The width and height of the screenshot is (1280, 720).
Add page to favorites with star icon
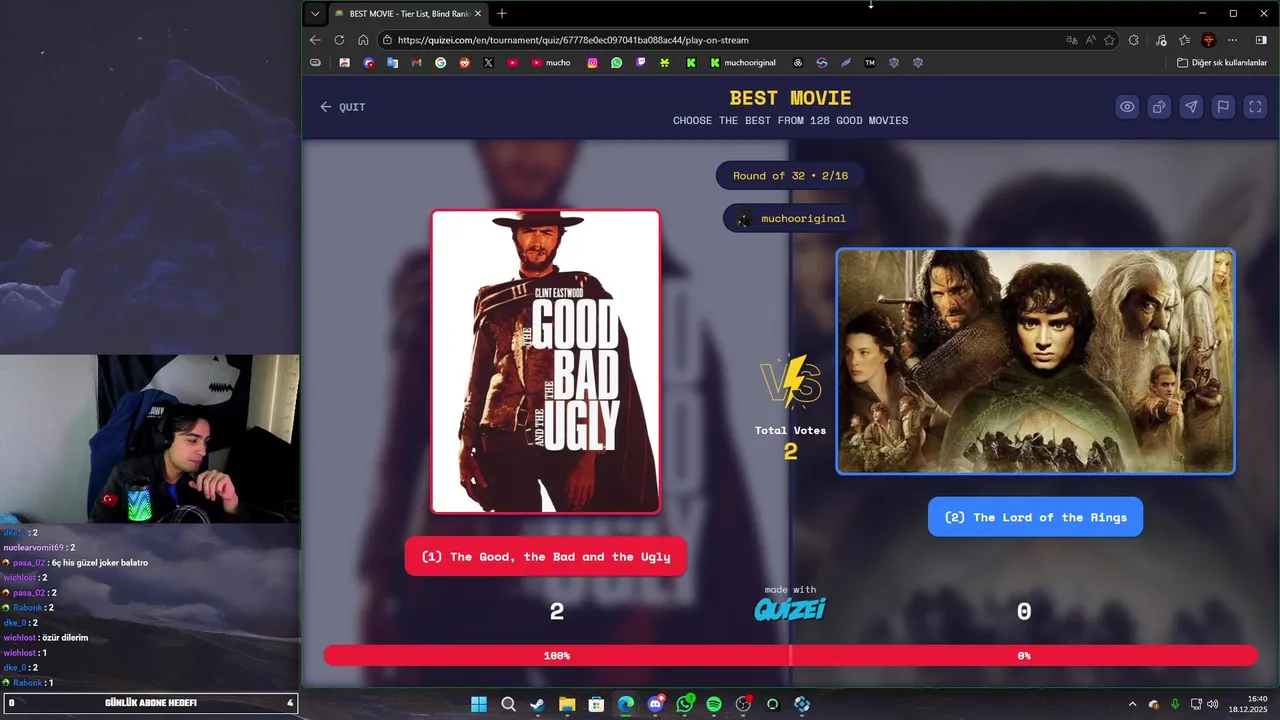point(1109,40)
